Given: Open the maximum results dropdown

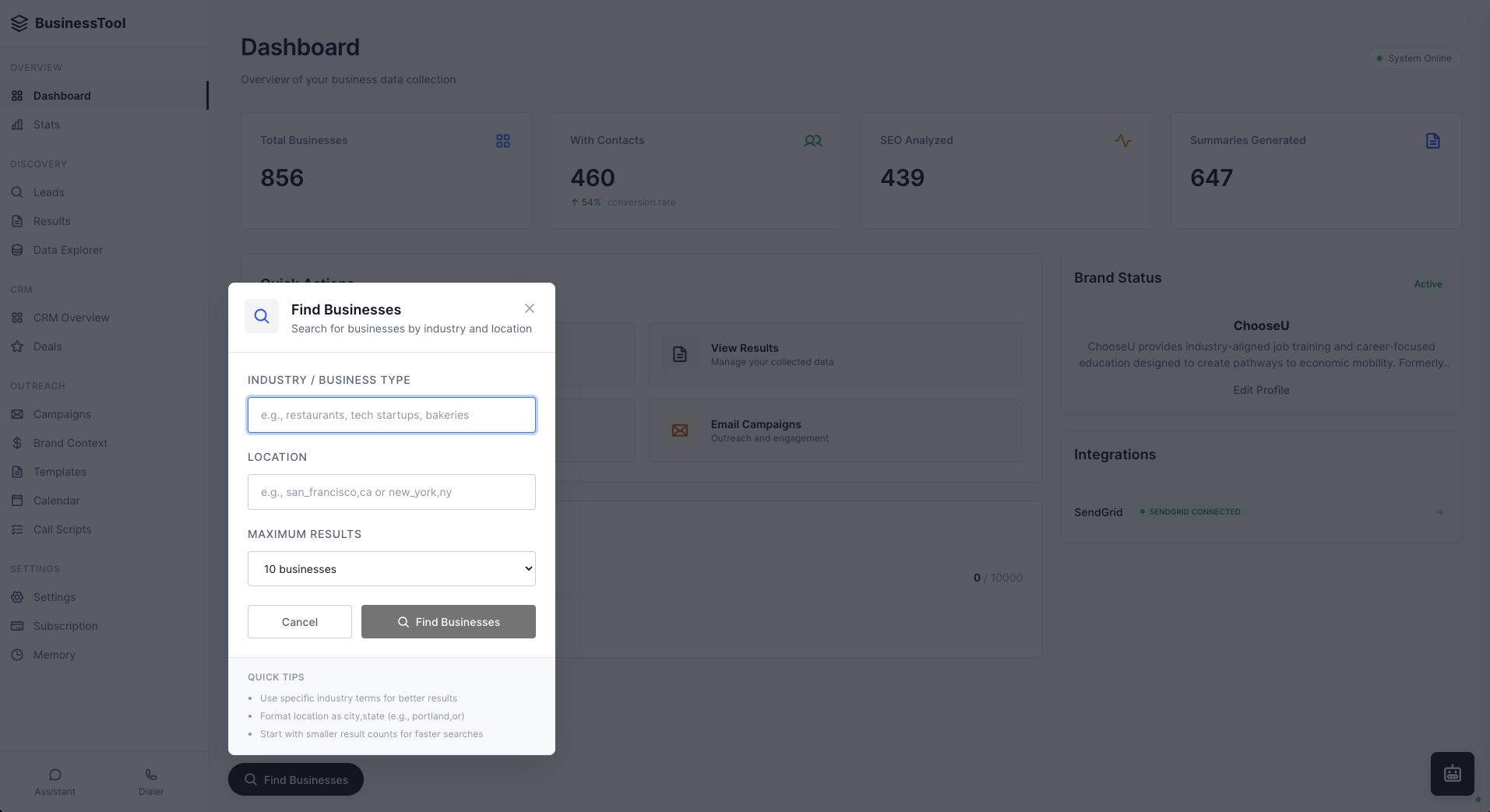Looking at the screenshot, I should coord(391,568).
